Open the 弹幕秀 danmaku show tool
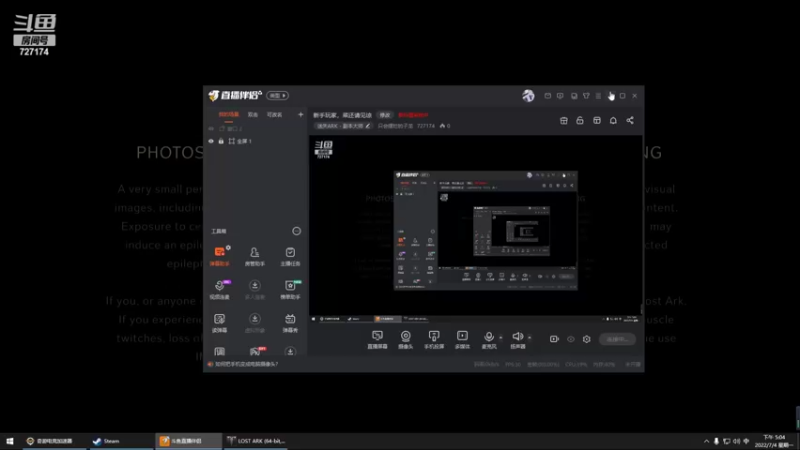 coord(290,322)
